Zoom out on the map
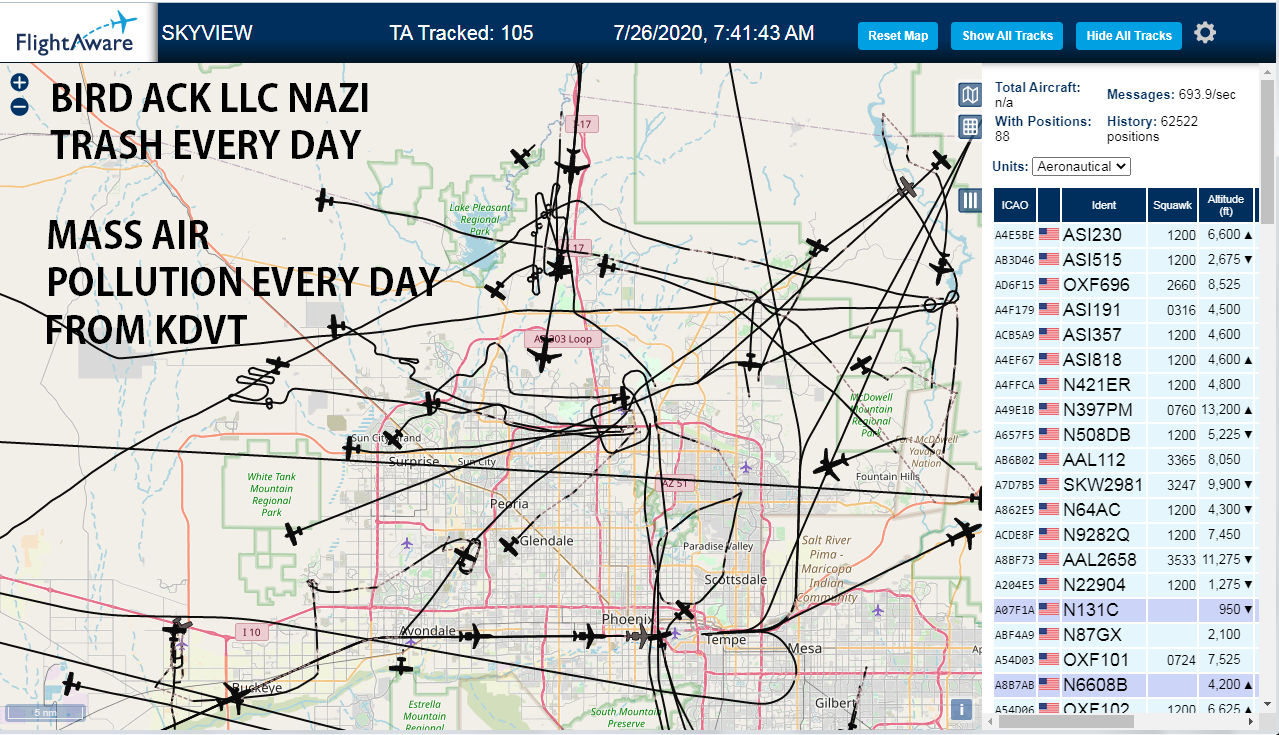 [19, 106]
